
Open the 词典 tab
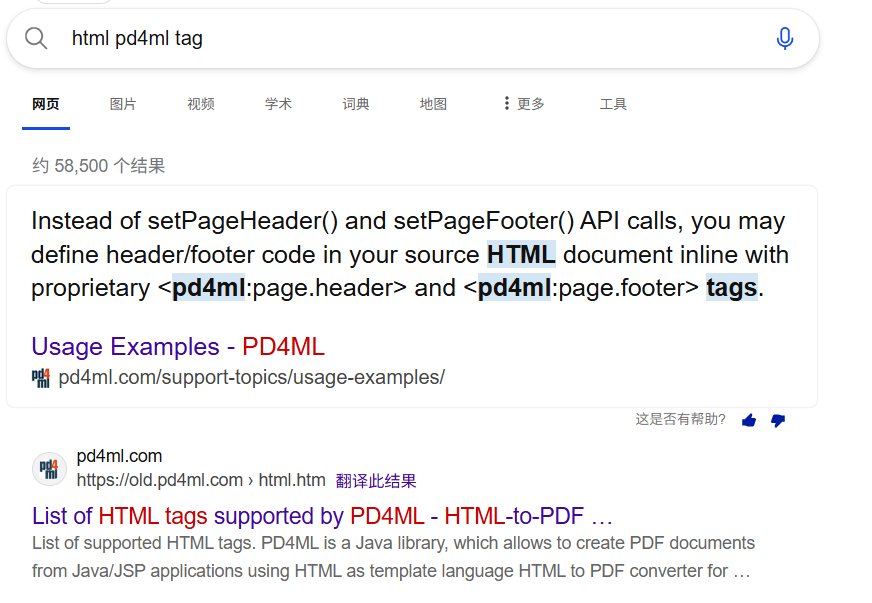(x=356, y=104)
